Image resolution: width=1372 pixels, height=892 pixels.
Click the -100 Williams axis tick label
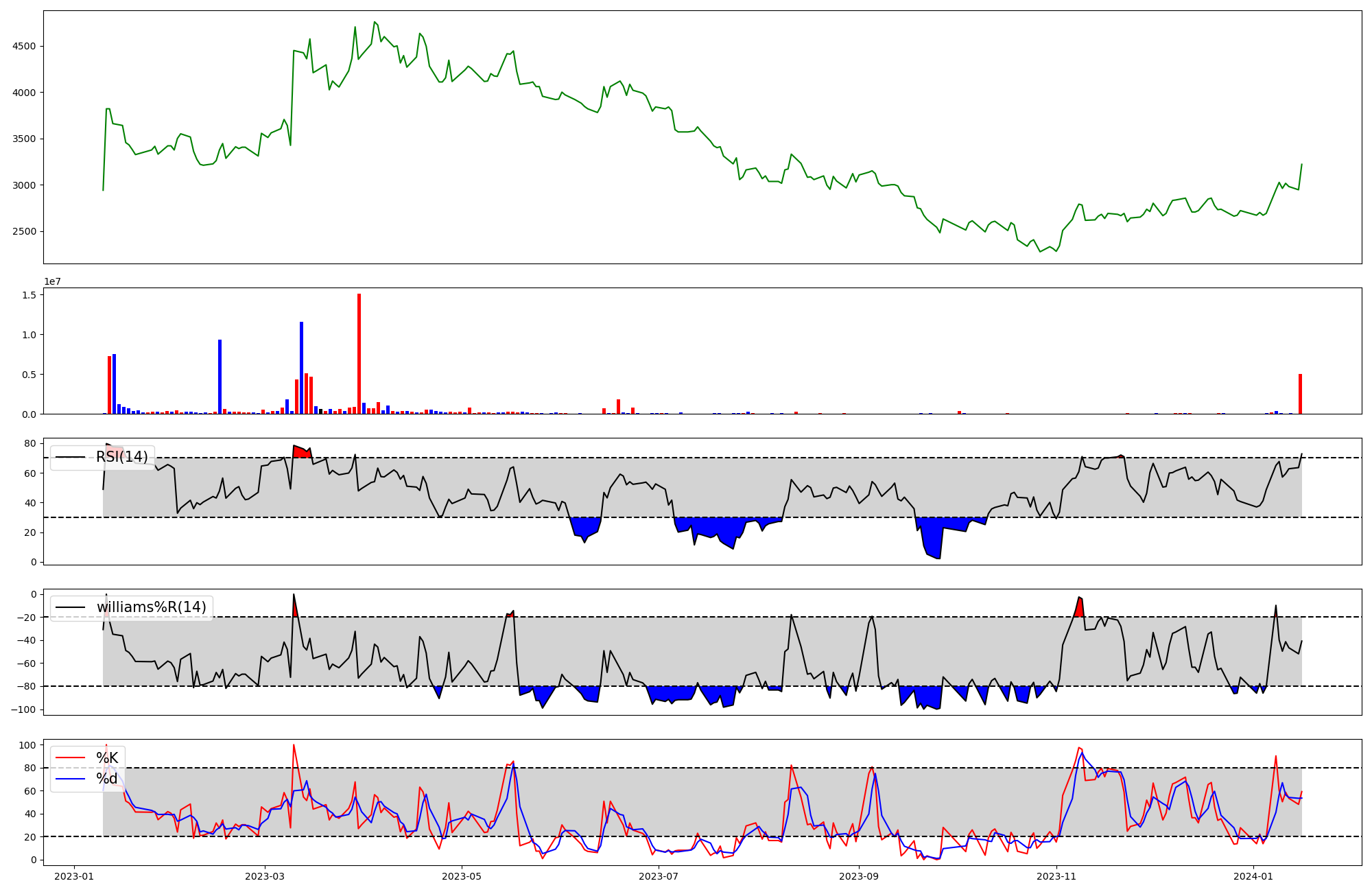coord(23,709)
